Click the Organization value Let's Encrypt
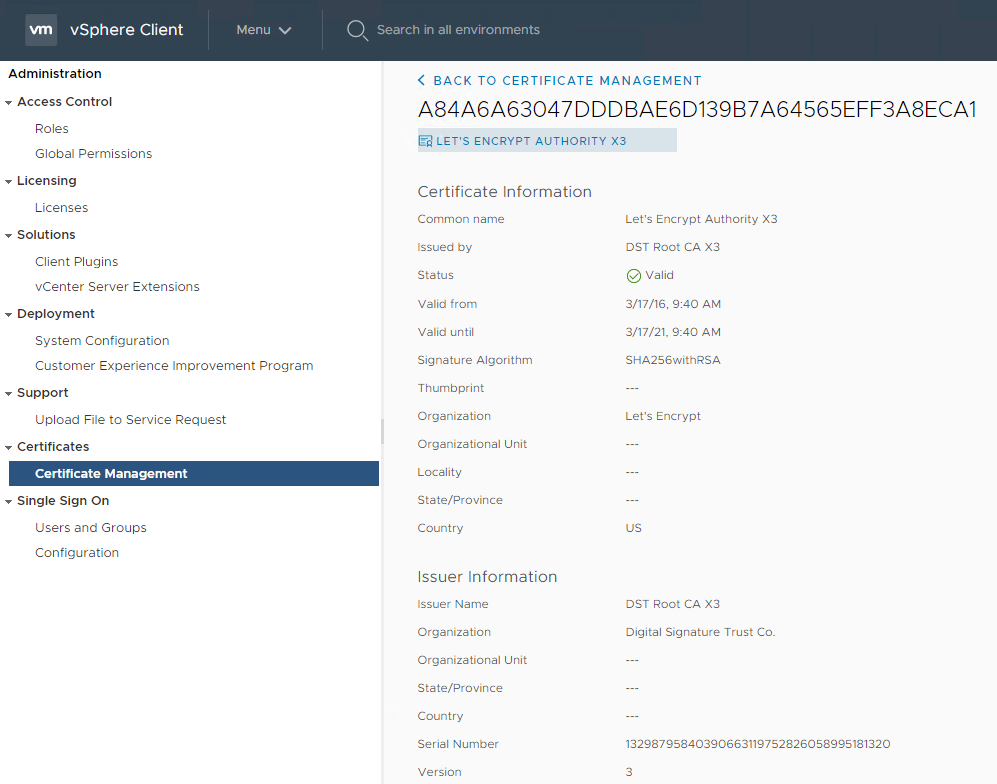 tap(663, 416)
